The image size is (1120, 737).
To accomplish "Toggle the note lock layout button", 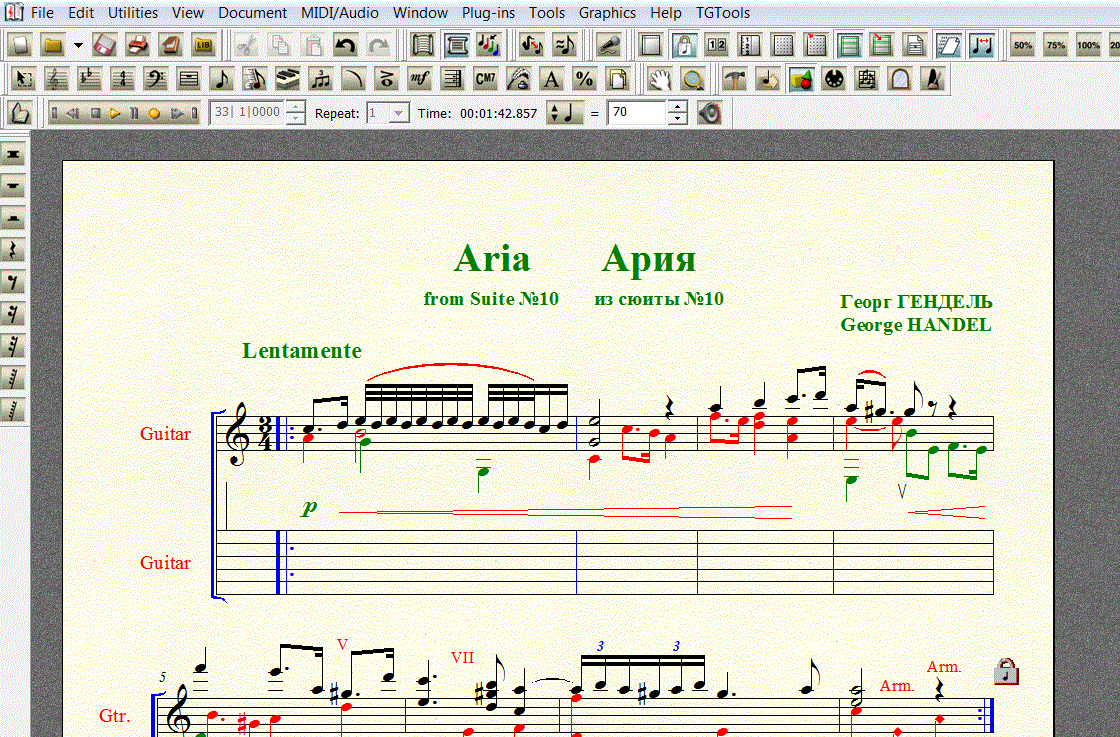I will pos(684,45).
